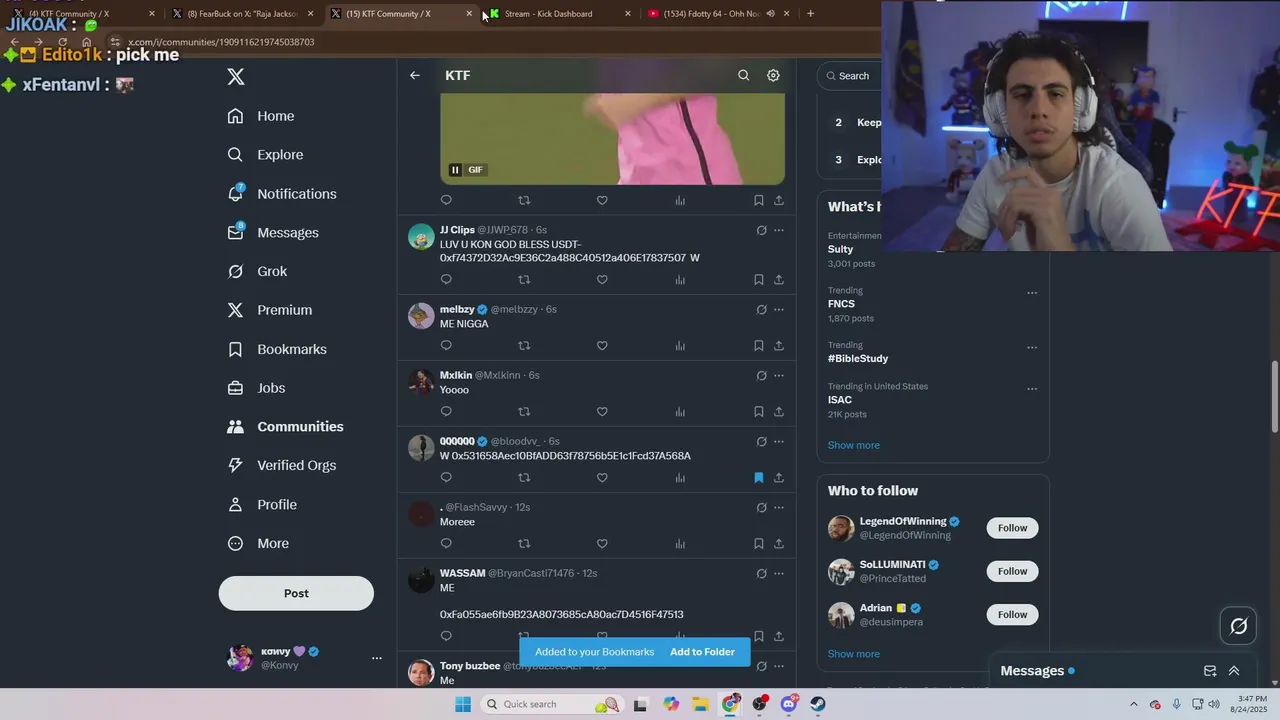Reply to melbzy's post
The height and width of the screenshot is (720, 1280).
point(446,346)
